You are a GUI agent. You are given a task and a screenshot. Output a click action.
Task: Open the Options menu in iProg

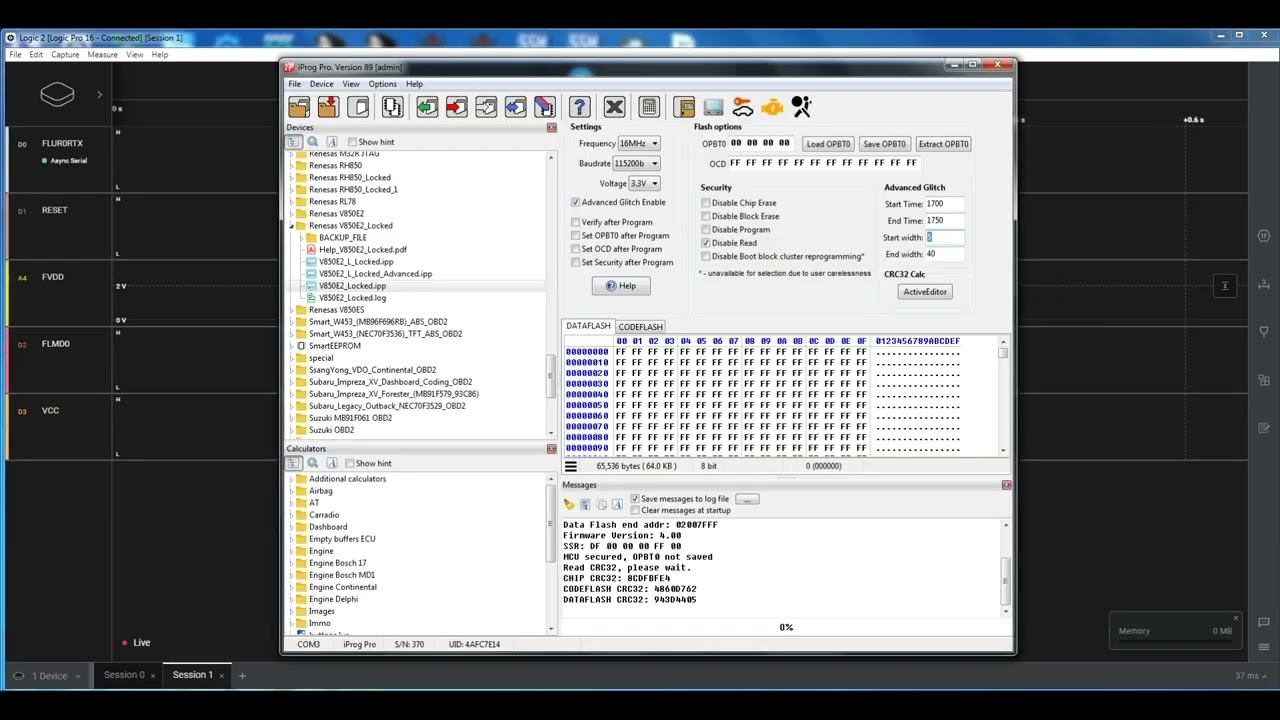pos(382,84)
